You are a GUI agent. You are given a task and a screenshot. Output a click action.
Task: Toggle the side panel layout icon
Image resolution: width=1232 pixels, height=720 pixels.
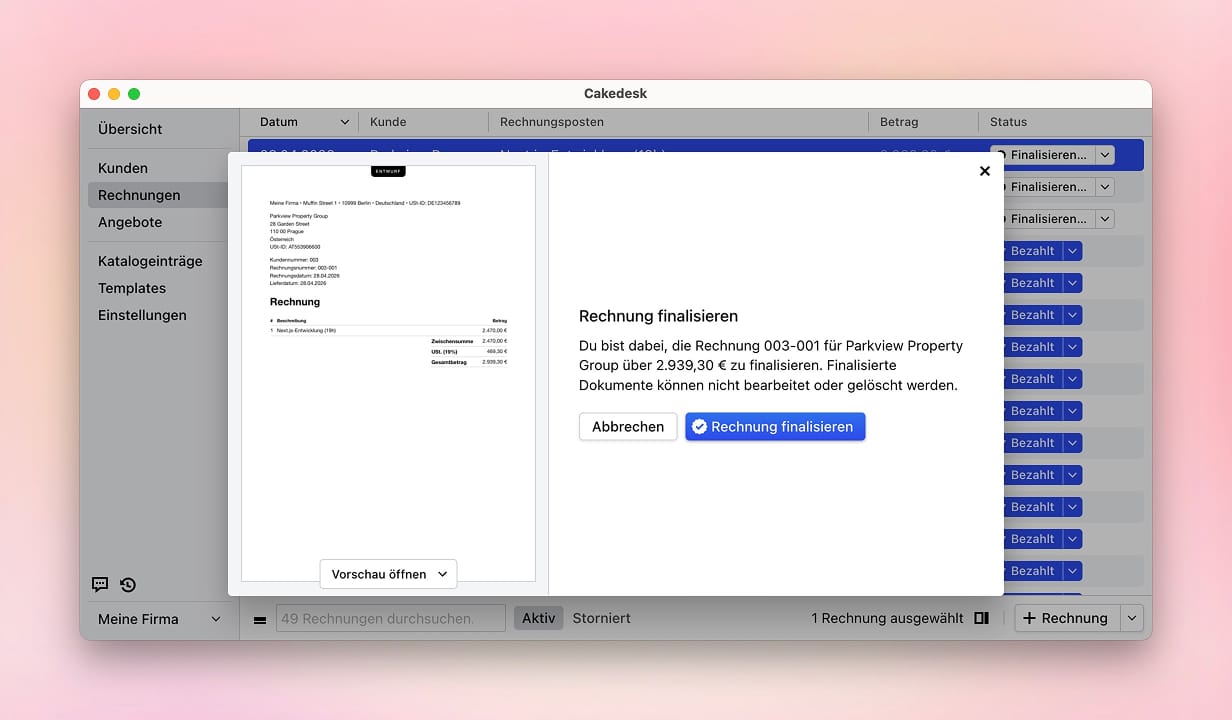click(x=981, y=618)
